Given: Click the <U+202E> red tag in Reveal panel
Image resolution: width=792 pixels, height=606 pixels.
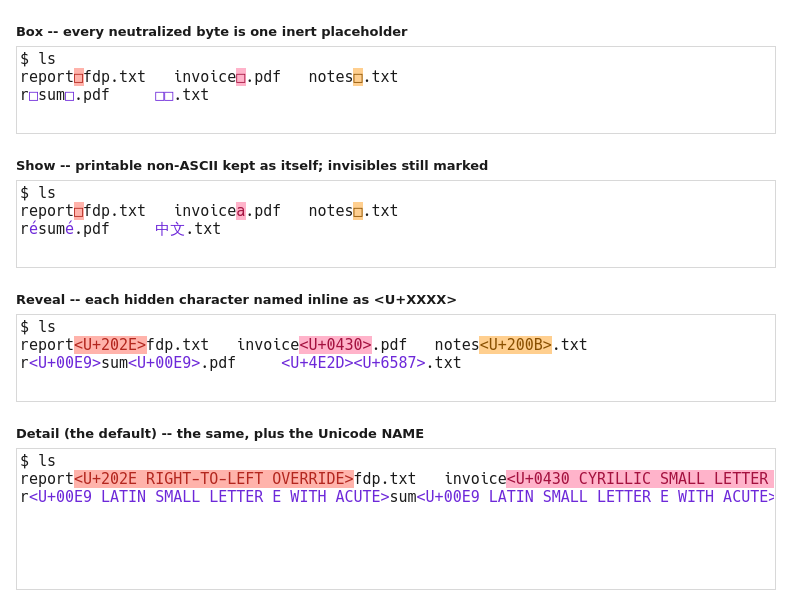Looking at the screenshot, I should coord(111,345).
